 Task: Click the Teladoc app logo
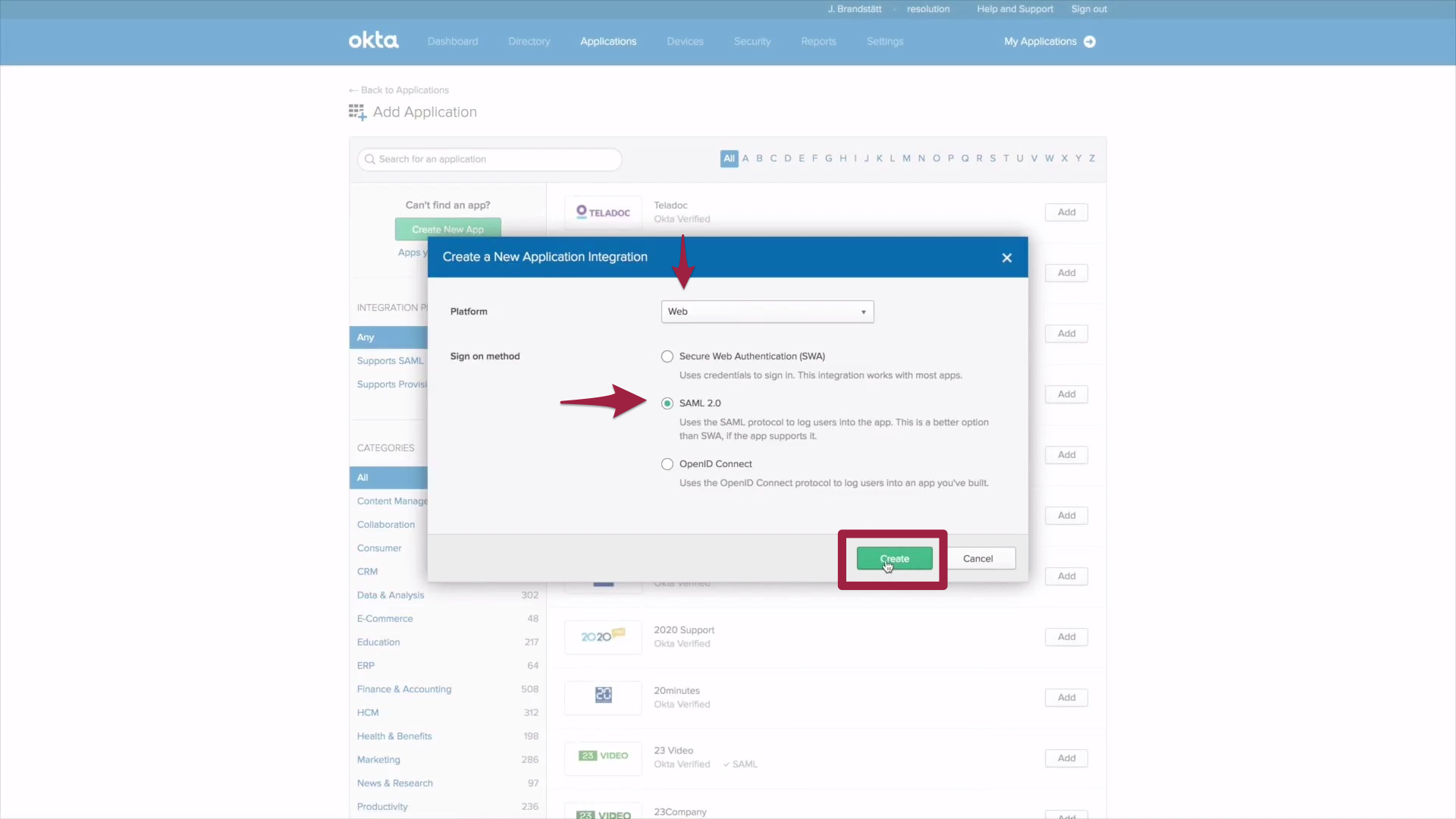(x=603, y=212)
